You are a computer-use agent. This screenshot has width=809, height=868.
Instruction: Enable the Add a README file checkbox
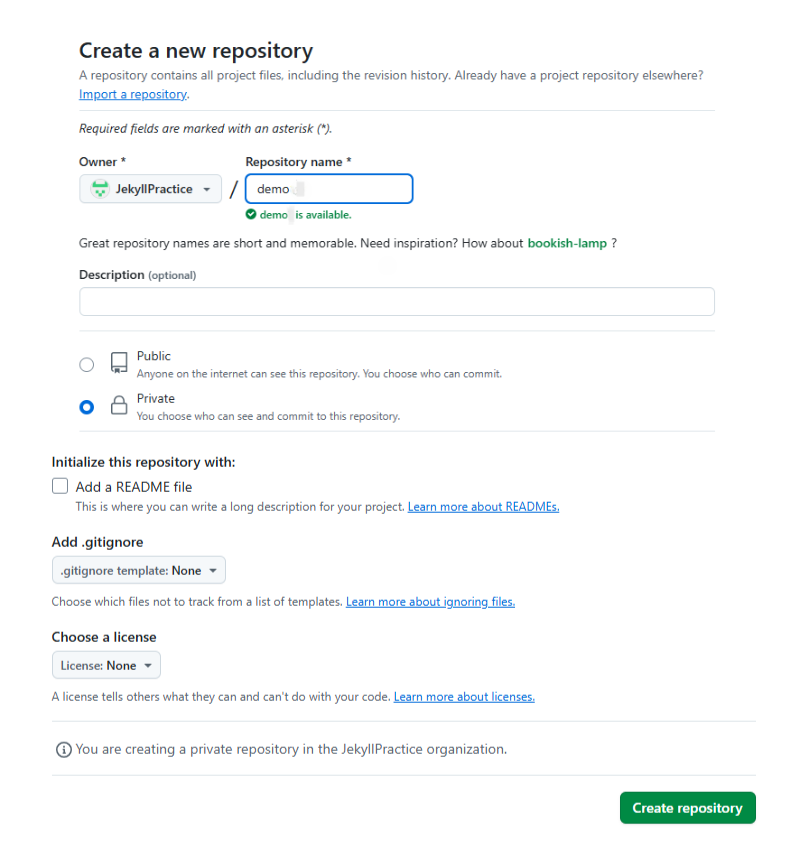60,486
